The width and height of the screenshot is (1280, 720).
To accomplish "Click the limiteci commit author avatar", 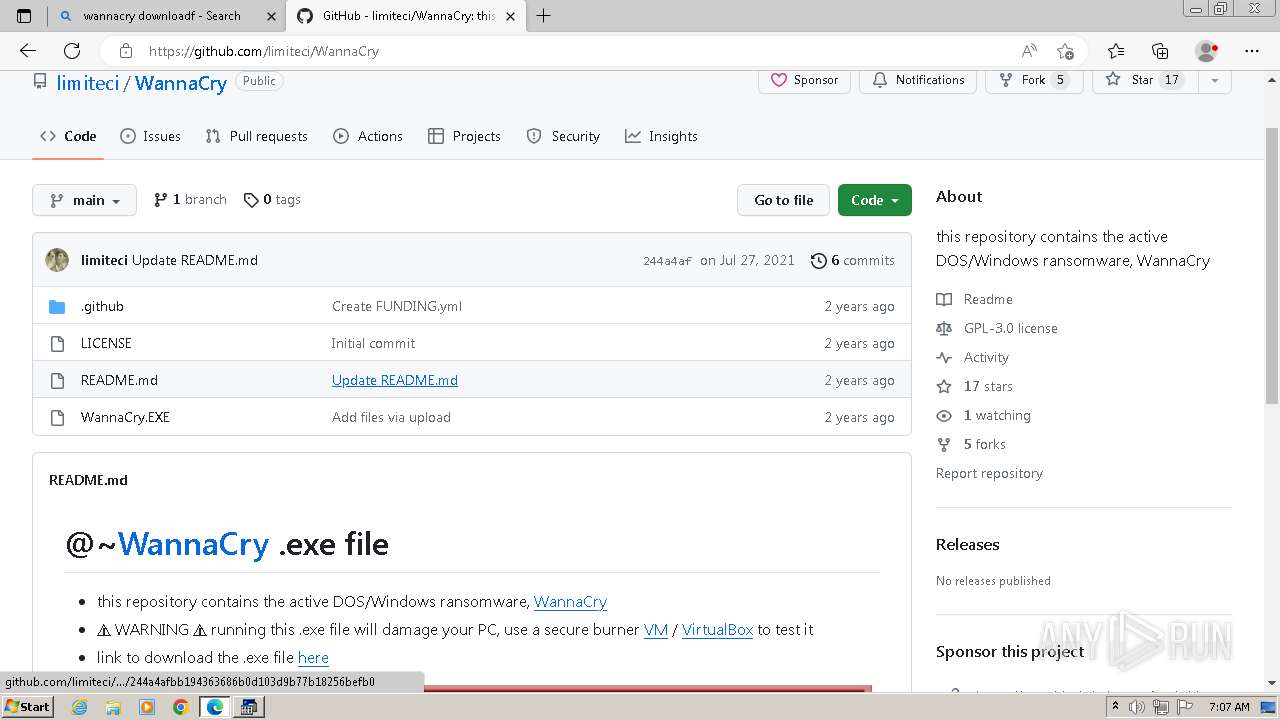I will coord(57,260).
